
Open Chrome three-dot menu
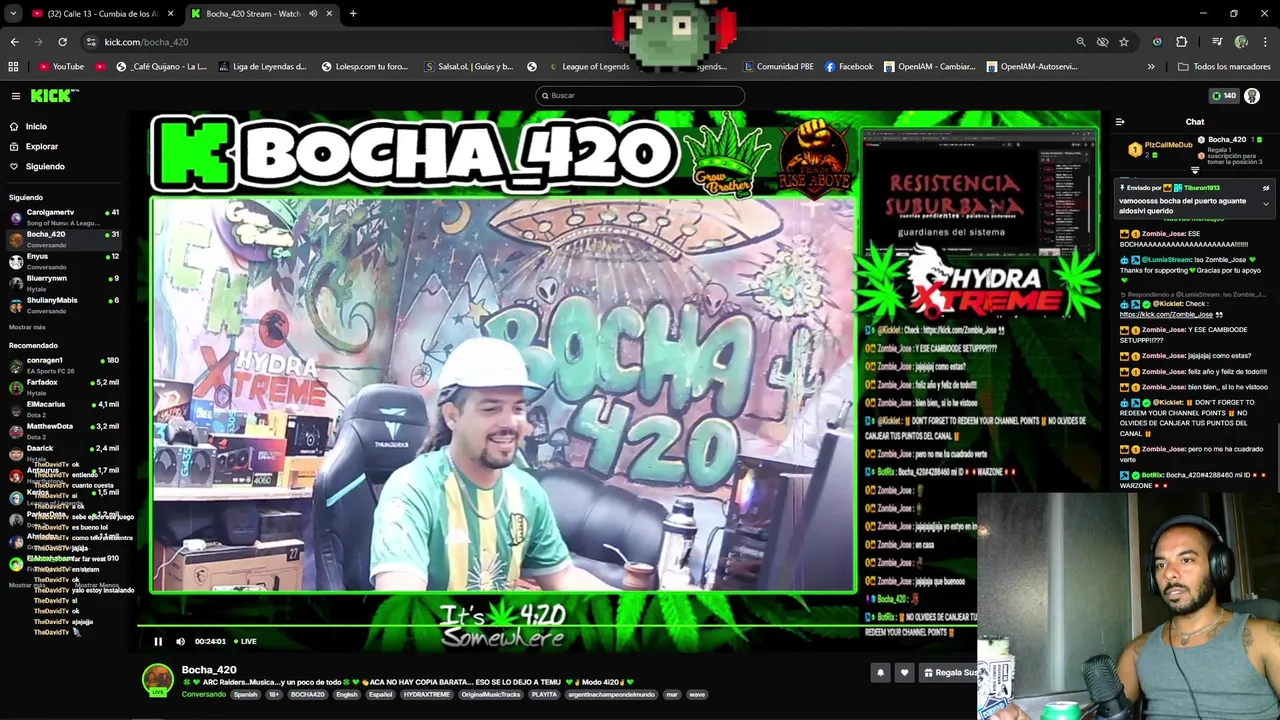pyautogui.click(x=1265, y=42)
